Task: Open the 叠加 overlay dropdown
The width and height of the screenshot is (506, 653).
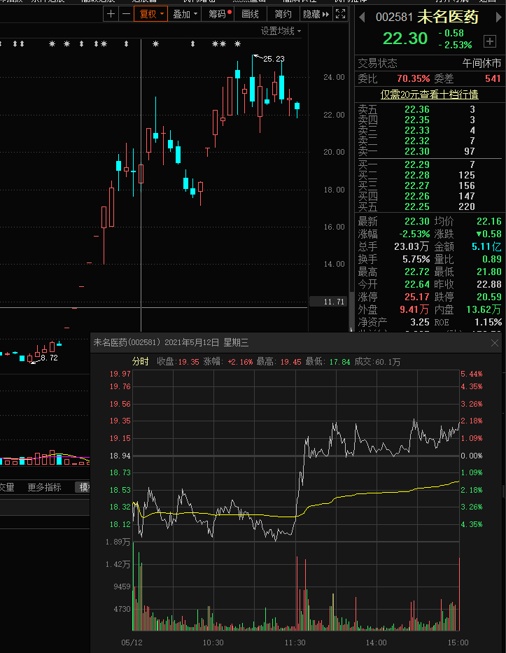Action: click(184, 14)
